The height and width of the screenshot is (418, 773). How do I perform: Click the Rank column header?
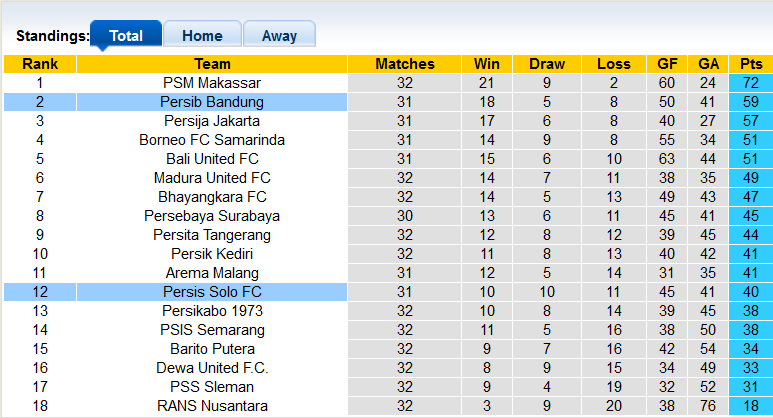pos(39,64)
